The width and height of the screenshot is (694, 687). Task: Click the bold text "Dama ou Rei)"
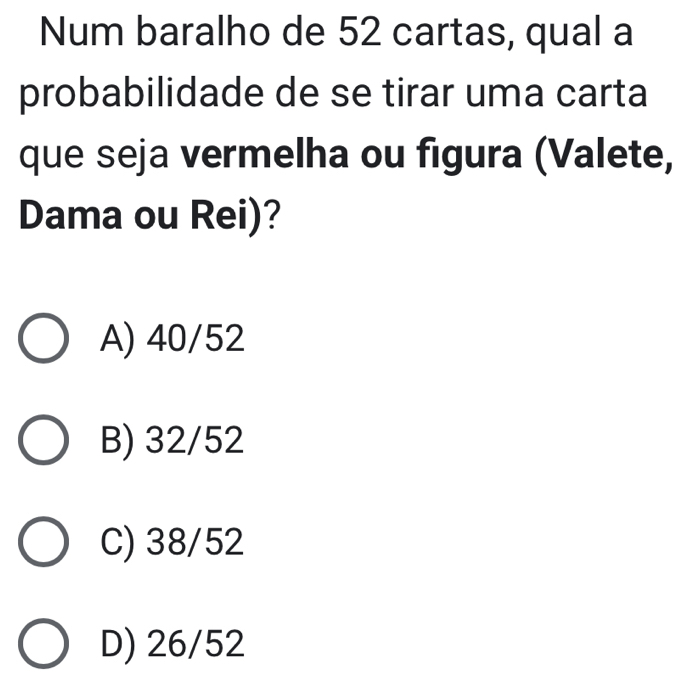tap(135, 215)
